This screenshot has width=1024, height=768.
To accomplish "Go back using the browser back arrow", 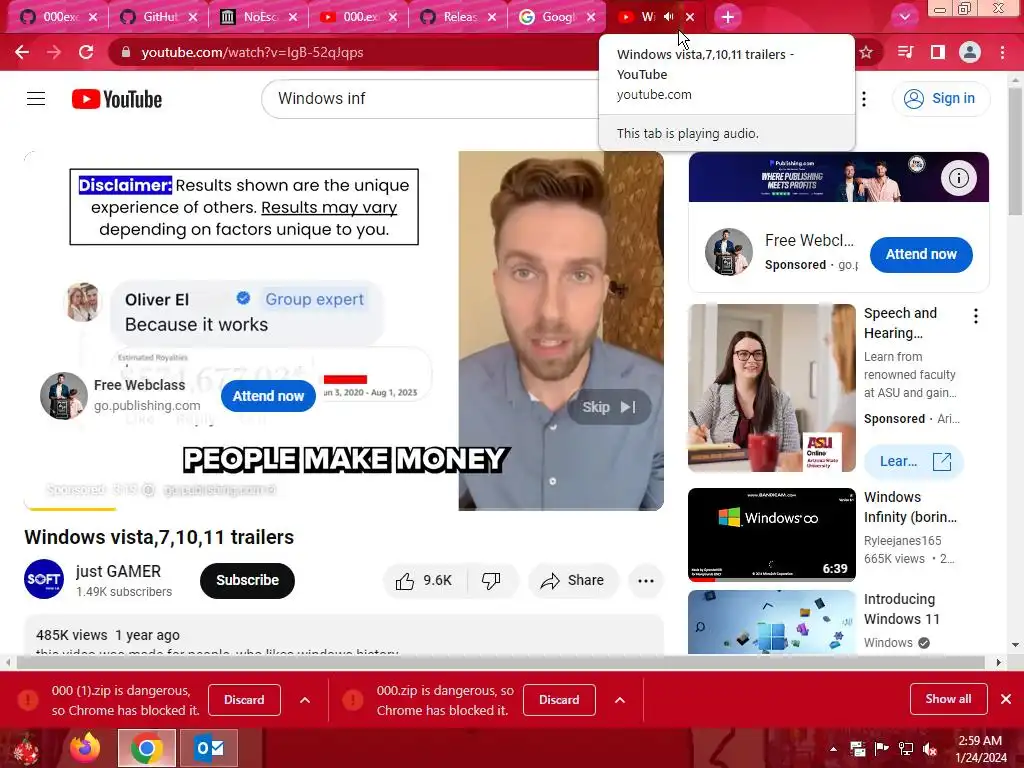I will tap(22, 52).
